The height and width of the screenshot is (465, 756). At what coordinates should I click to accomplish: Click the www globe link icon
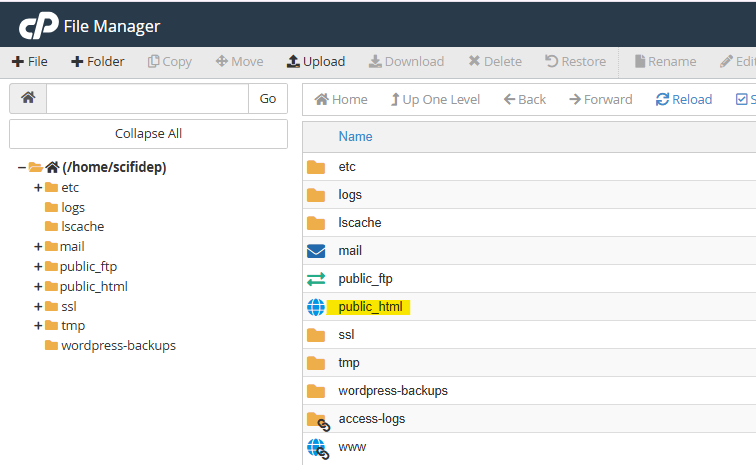[x=317, y=447]
